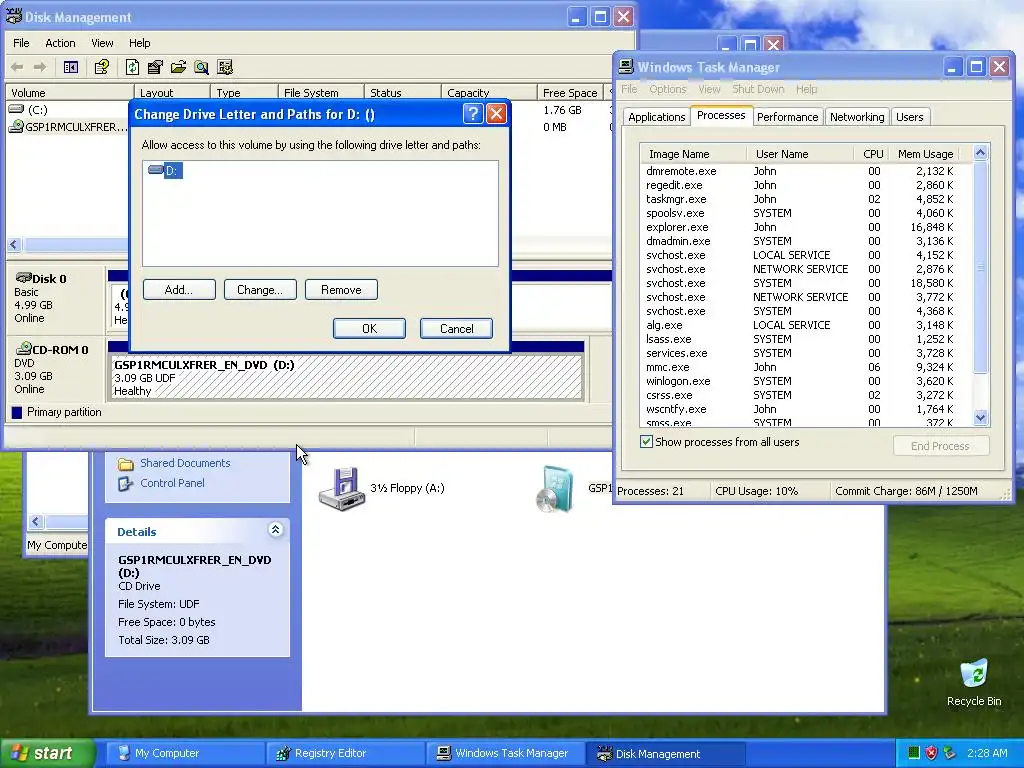Click the open-folder toolbar icon in Disk Management
The height and width of the screenshot is (768, 1024).
(x=178, y=67)
